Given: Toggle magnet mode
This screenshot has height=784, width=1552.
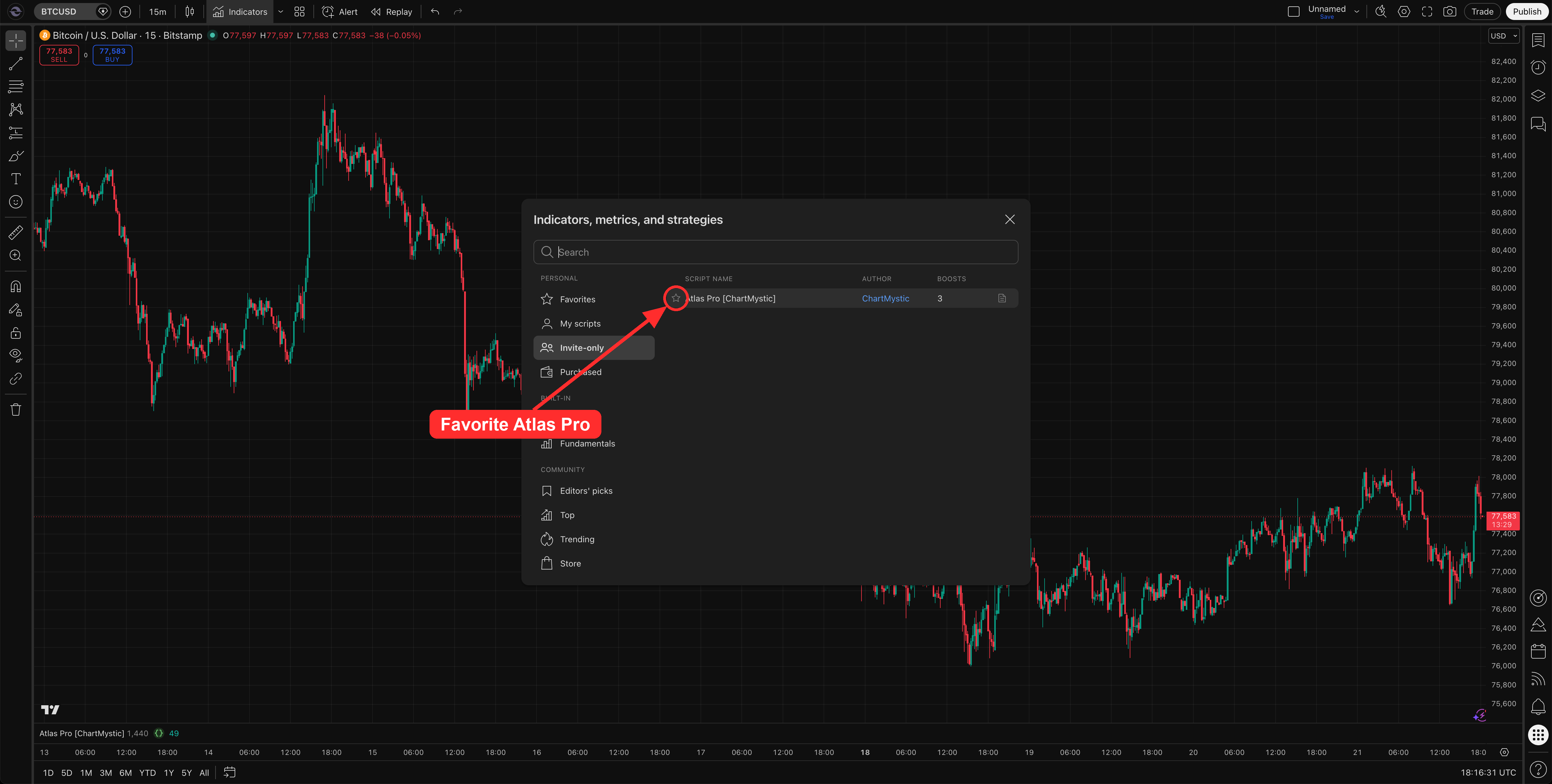Looking at the screenshot, I should (16, 286).
